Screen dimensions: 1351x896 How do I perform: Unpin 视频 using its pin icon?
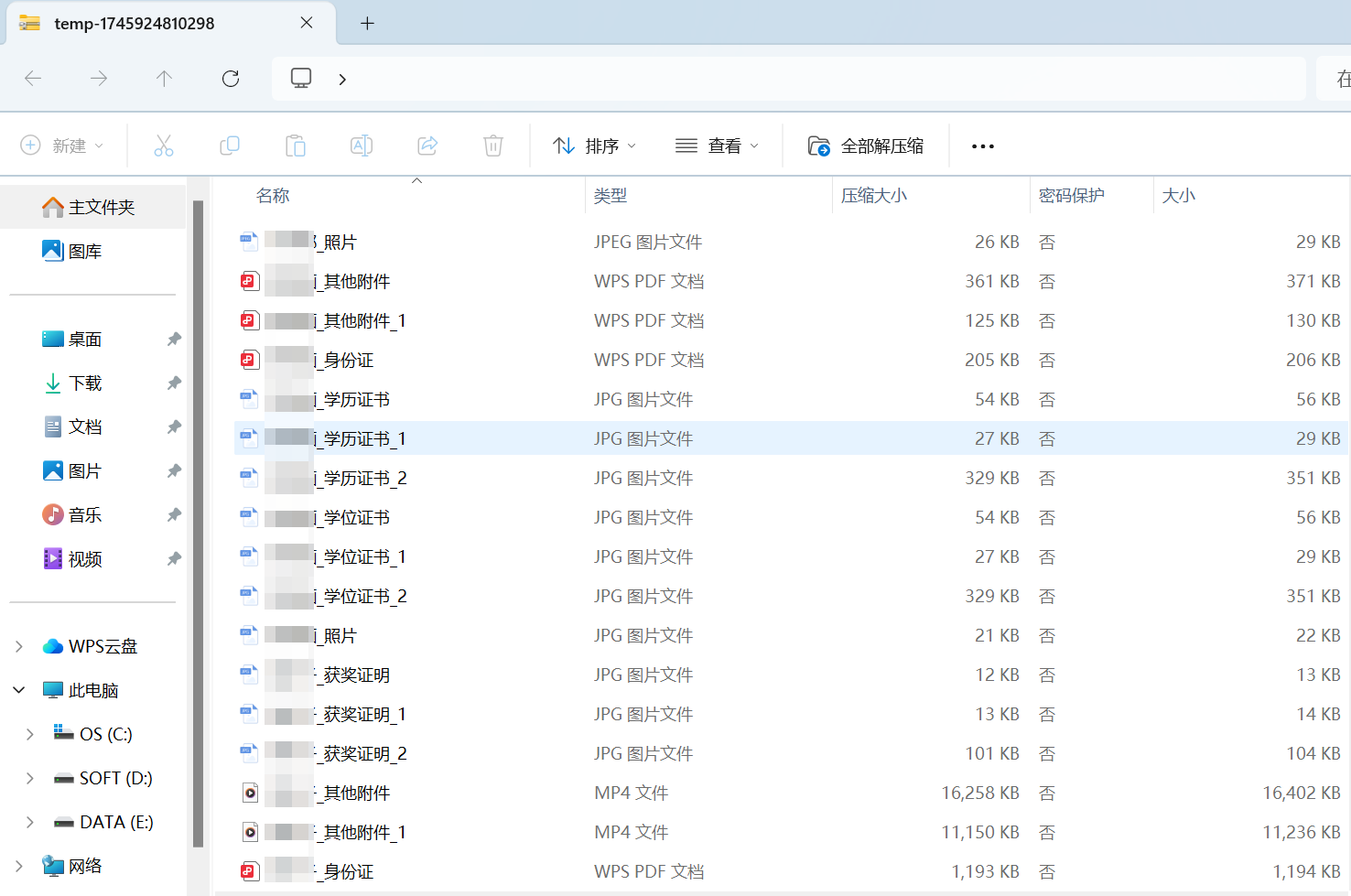point(174,559)
